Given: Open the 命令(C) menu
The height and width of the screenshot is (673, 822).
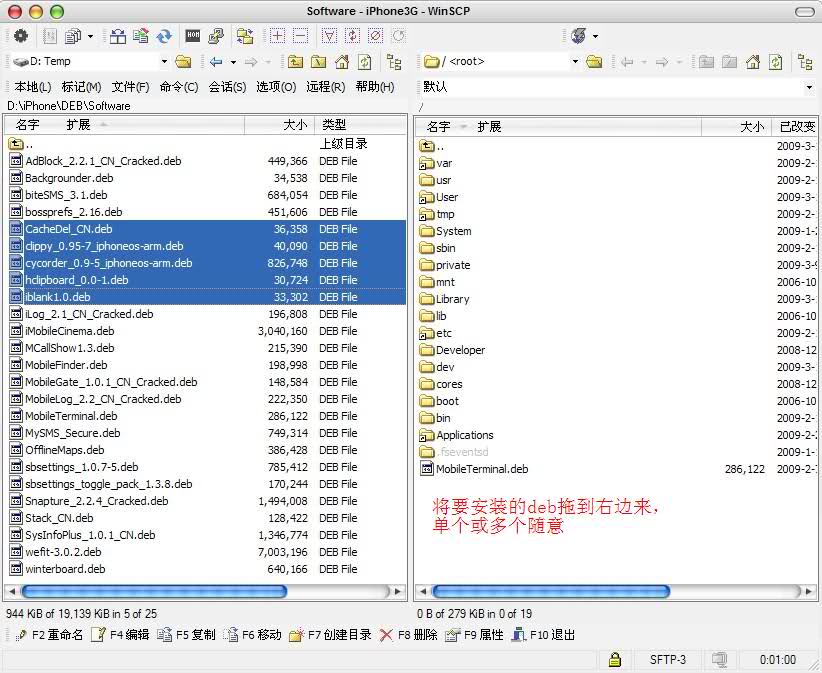Looking at the screenshot, I should coord(179,87).
